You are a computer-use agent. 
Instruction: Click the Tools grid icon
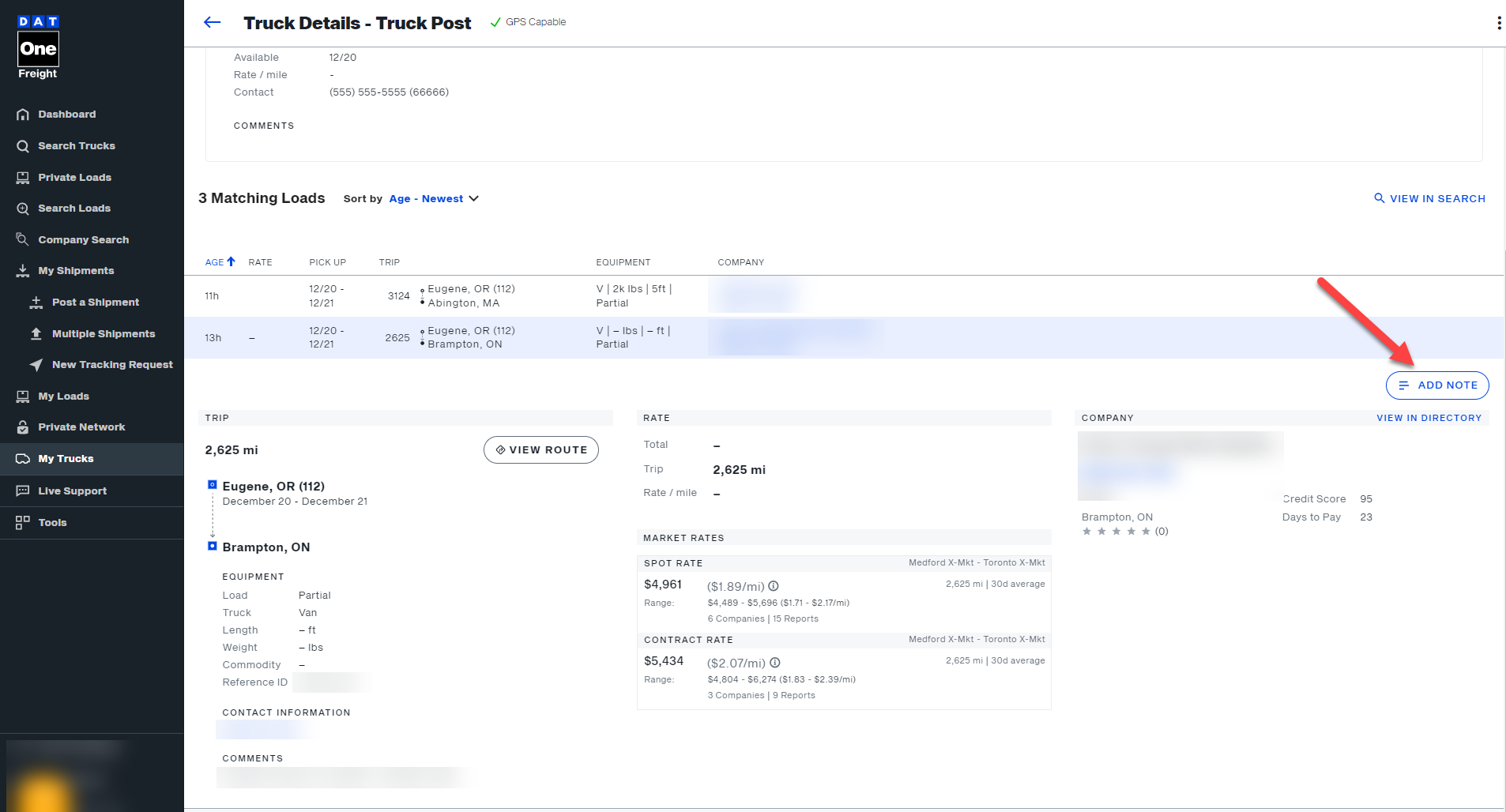23,523
